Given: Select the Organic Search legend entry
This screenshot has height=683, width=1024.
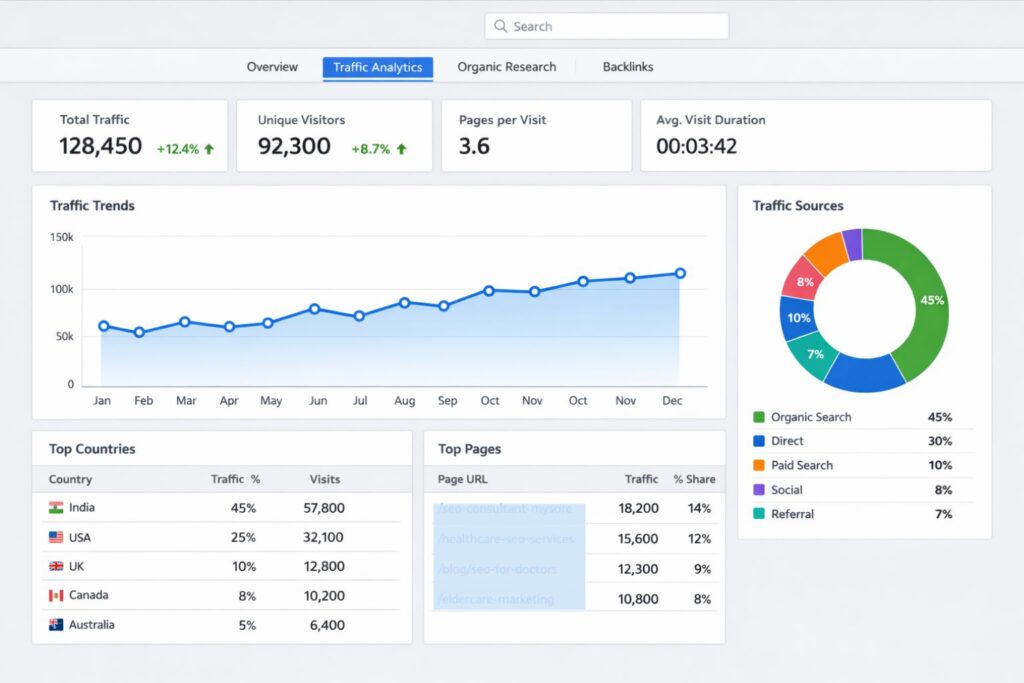Looking at the screenshot, I should pos(812,417).
